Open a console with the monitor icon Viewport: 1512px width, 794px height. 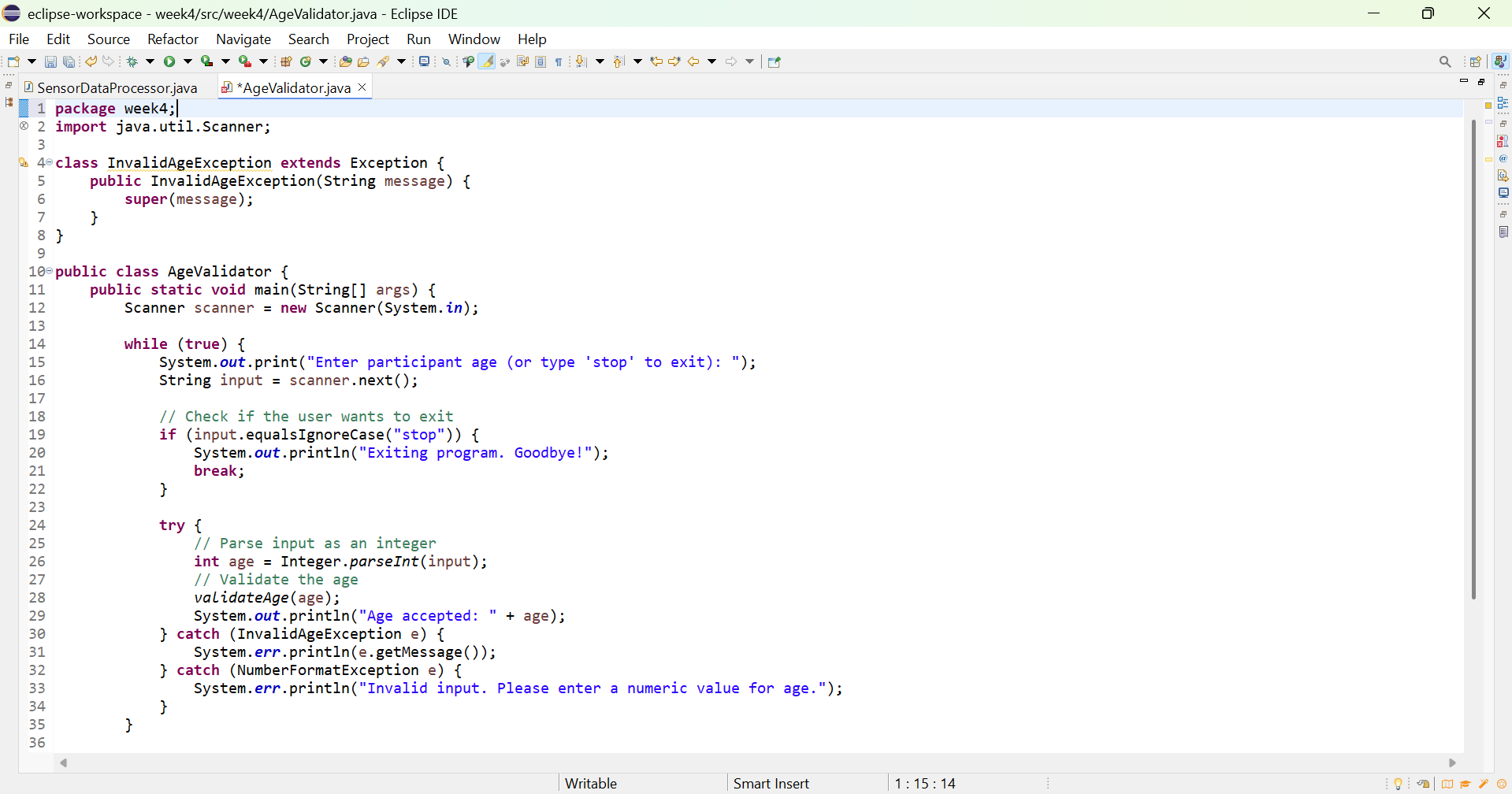pyautogui.click(x=425, y=61)
